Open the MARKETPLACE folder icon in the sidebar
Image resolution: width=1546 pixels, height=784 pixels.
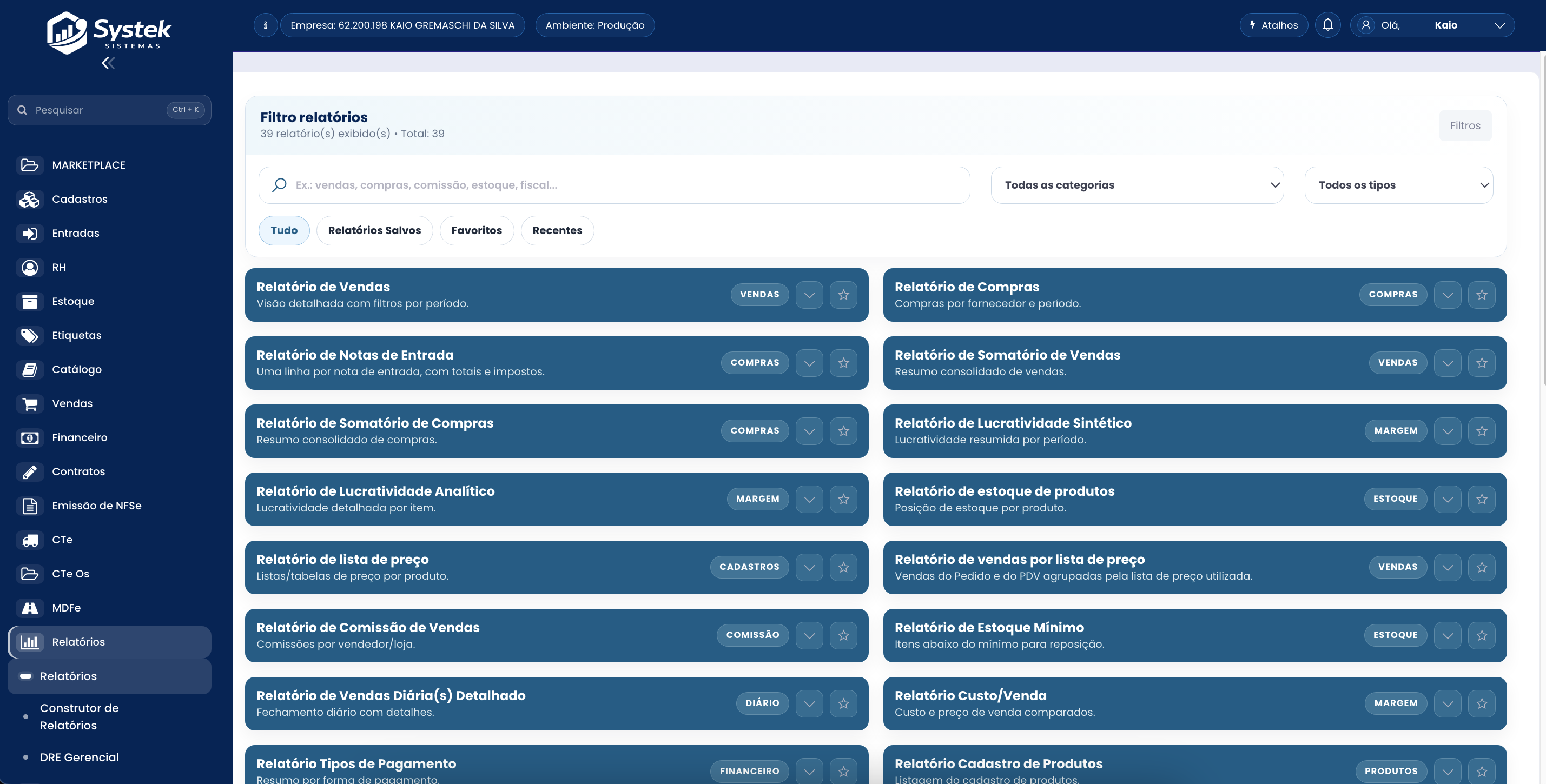(29, 165)
